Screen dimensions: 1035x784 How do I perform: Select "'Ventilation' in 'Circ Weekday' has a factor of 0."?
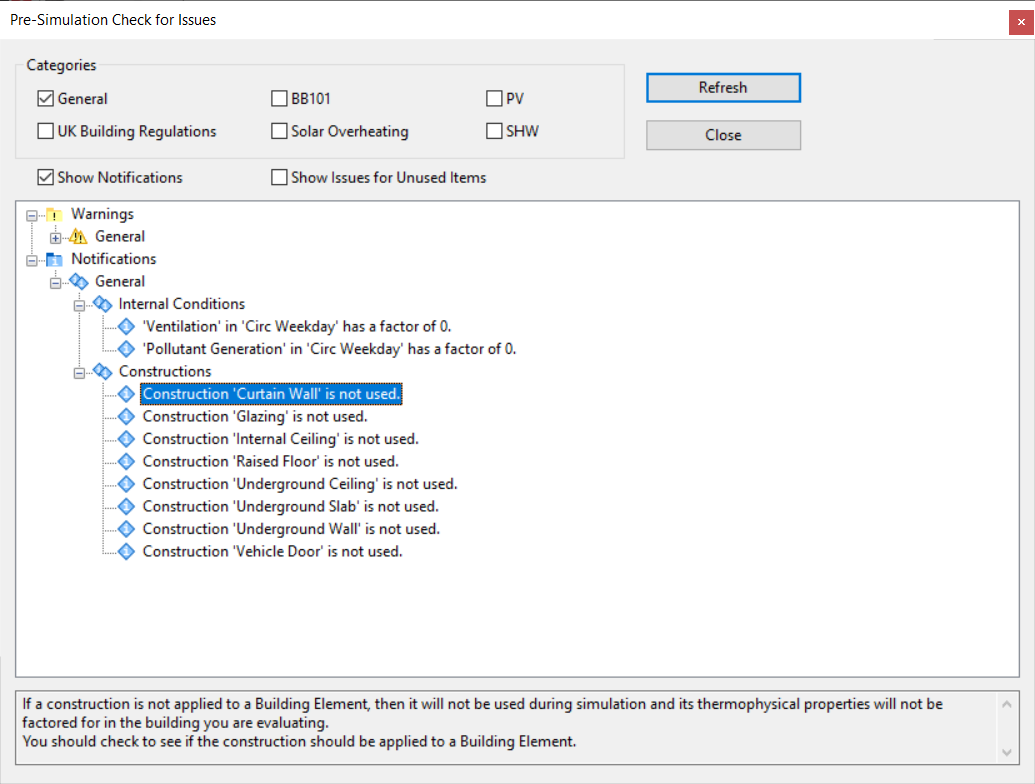297,326
